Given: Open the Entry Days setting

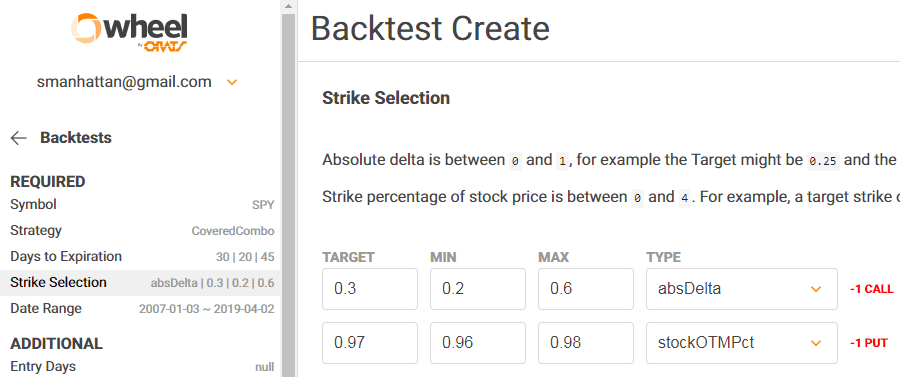Looking at the screenshot, I should [140, 366].
